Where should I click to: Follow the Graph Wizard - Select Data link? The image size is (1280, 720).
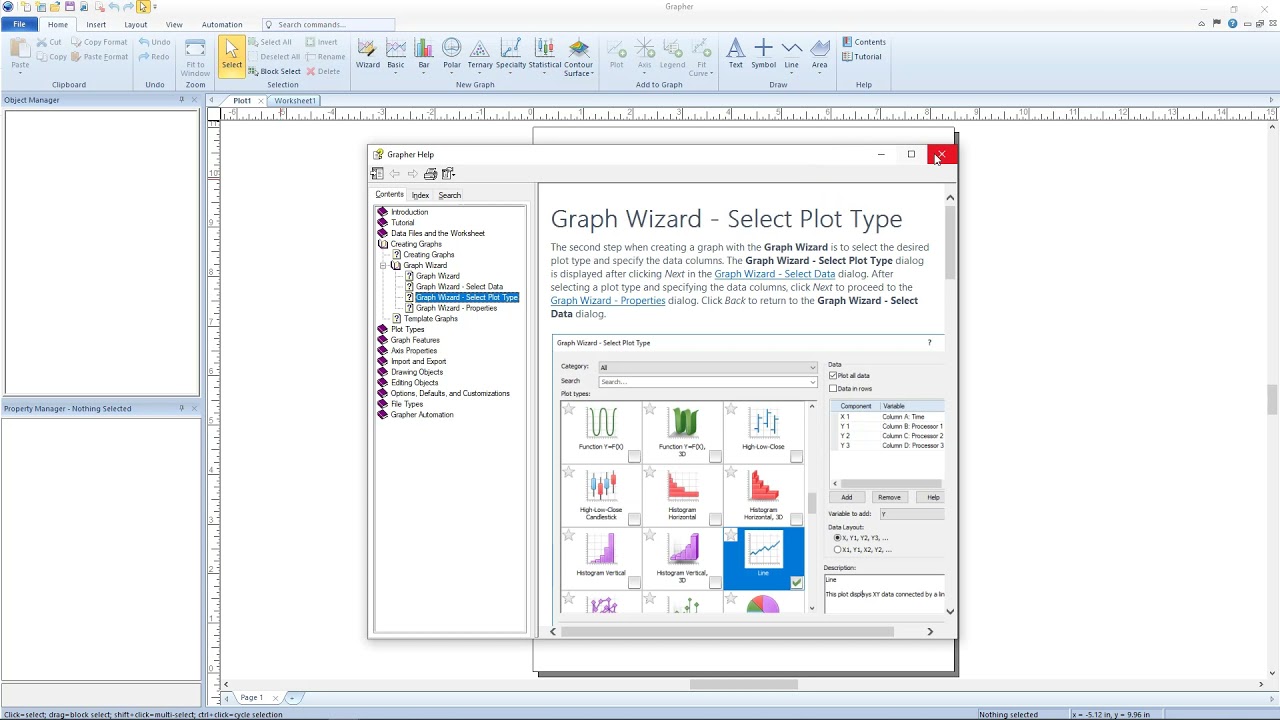tap(774, 274)
